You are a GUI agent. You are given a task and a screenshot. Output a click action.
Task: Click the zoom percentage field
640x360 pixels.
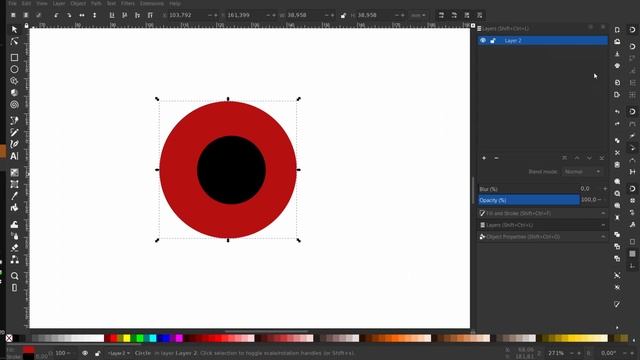pos(557,353)
